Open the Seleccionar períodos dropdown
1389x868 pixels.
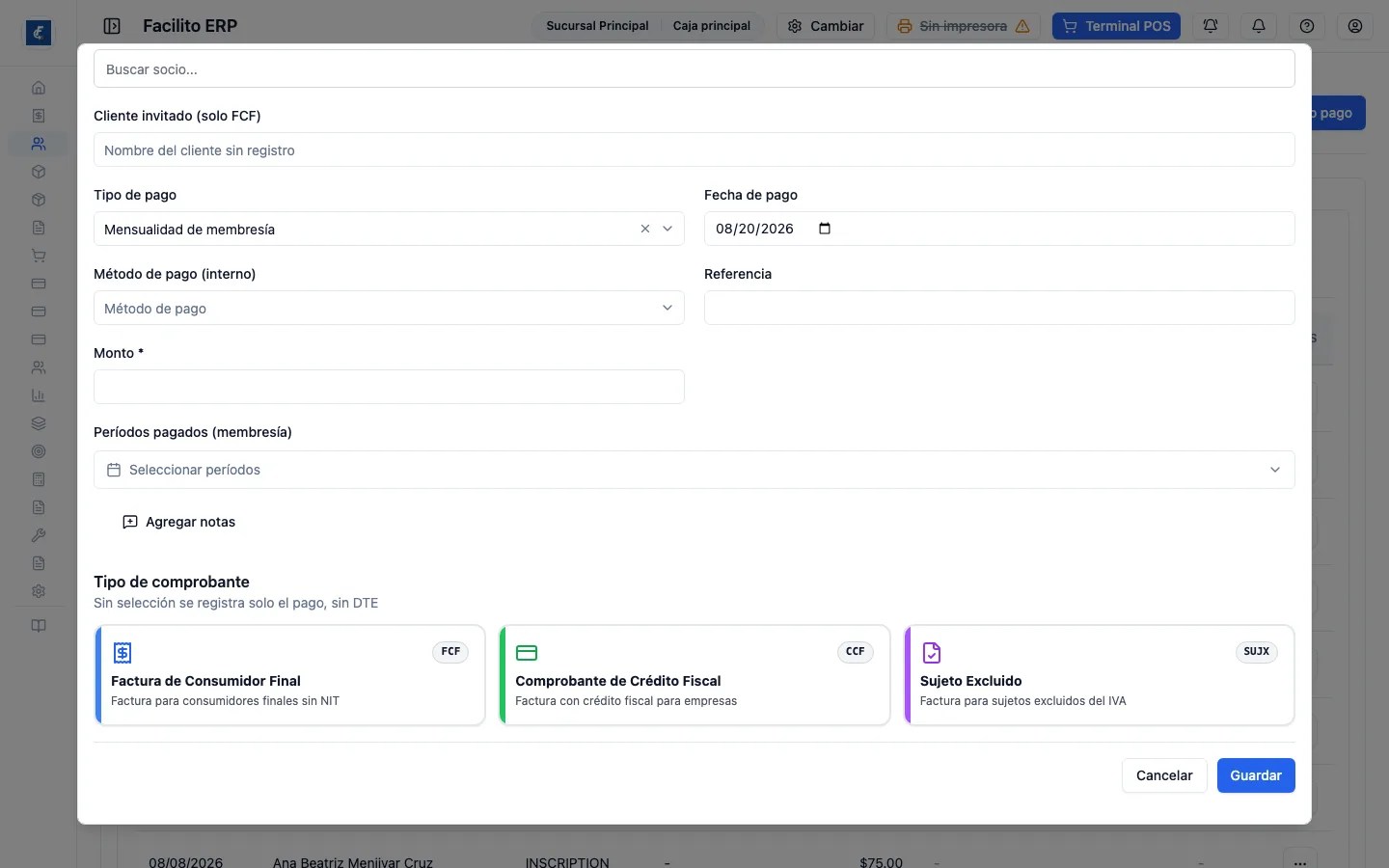[694, 470]
